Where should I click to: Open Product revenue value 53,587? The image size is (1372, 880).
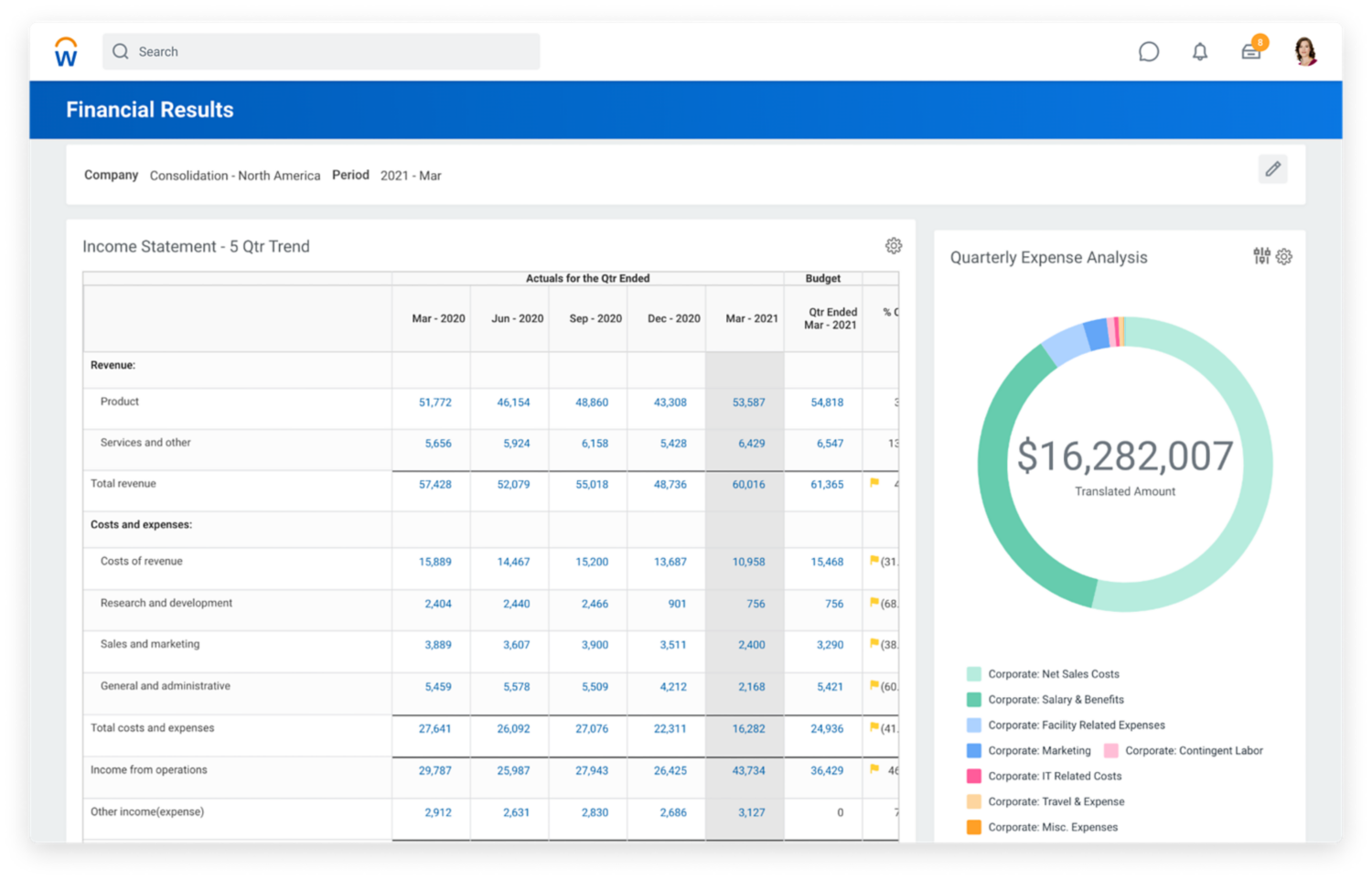pos(748,402)
